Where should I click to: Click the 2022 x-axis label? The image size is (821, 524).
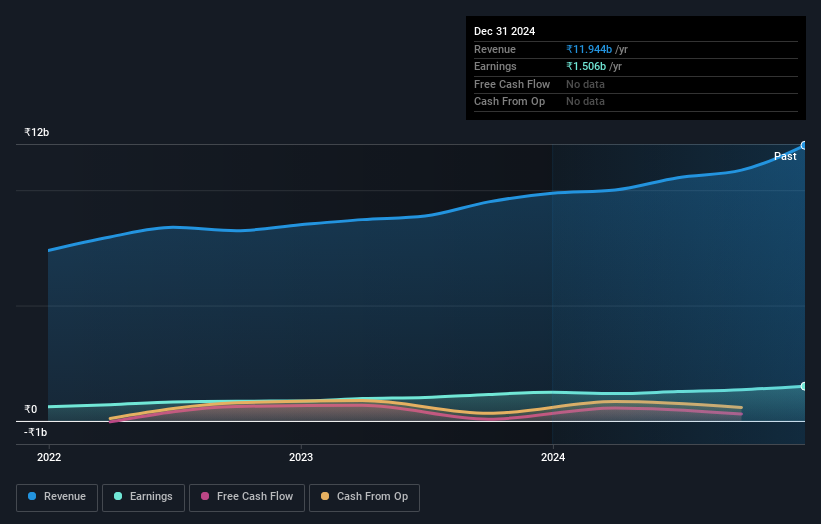pos(49,458)
